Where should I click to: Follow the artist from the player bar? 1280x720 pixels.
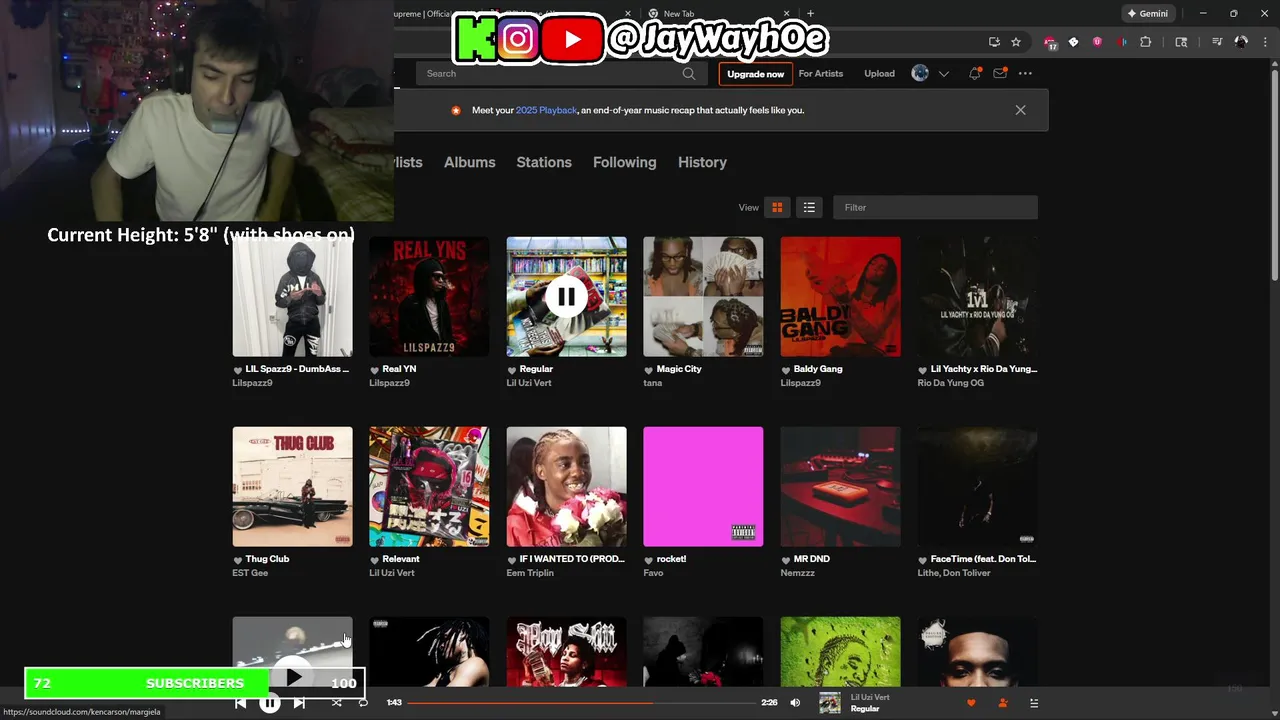[1002, 703]
